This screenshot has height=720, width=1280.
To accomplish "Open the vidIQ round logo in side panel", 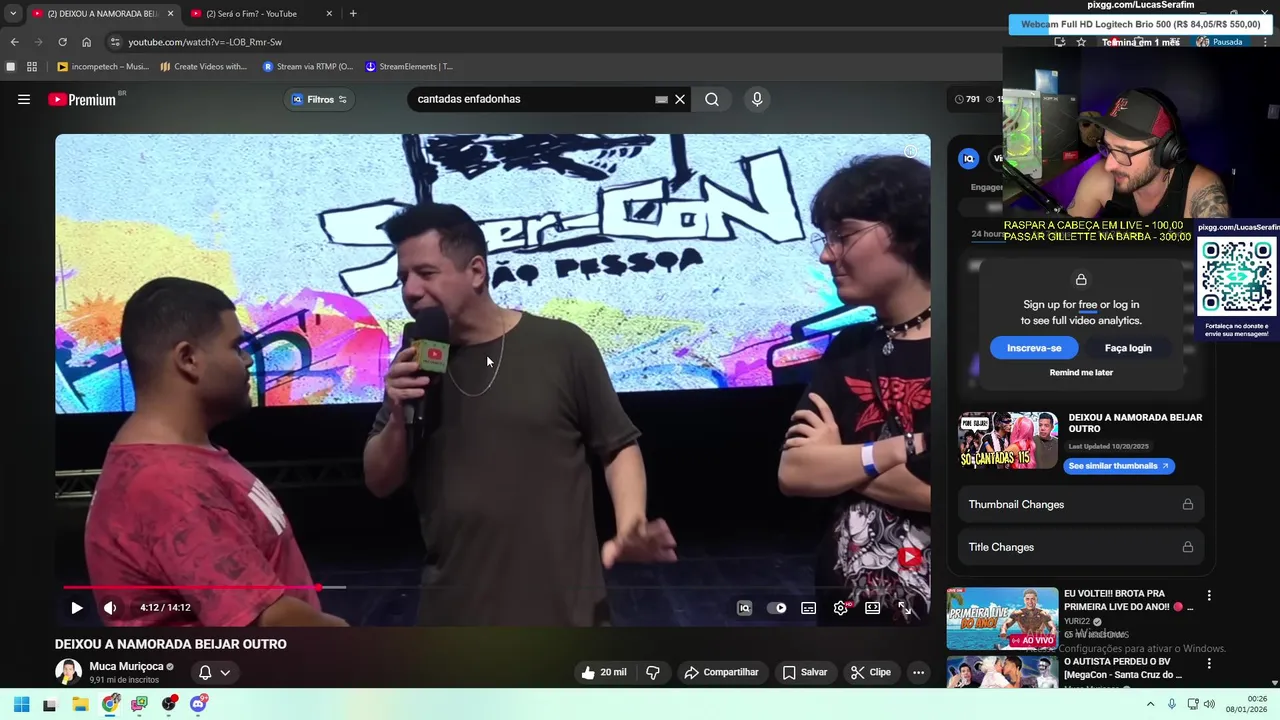I will (x=968, y=158).
